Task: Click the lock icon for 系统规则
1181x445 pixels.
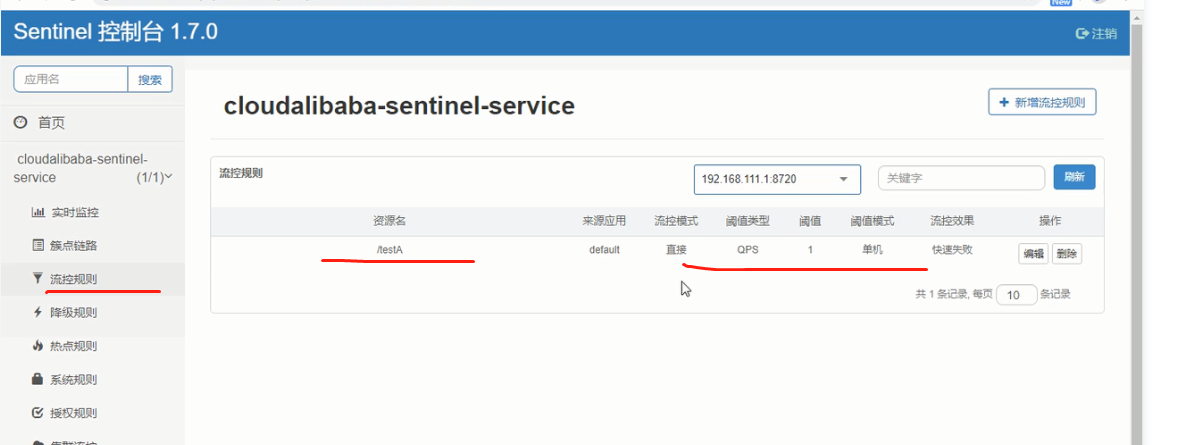Action: [38, 379]
